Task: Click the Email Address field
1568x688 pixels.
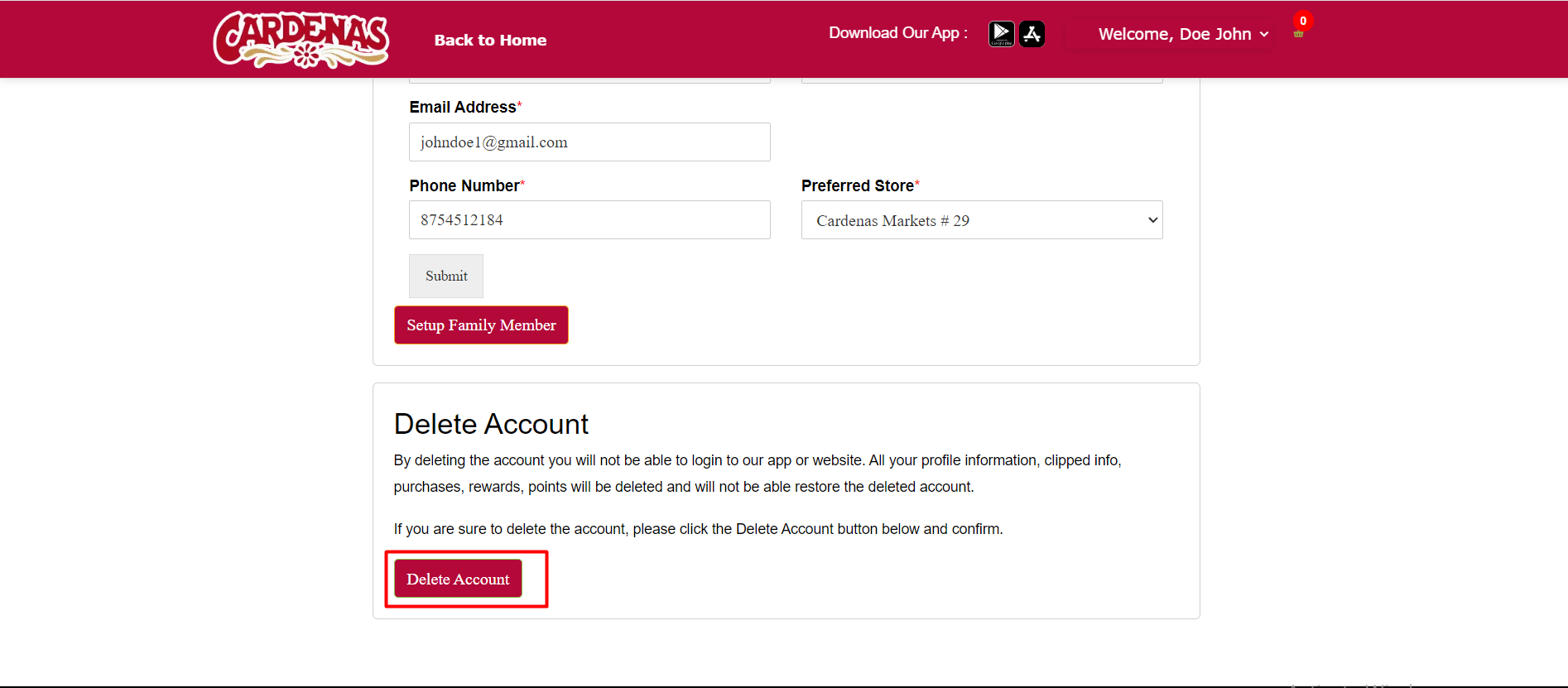Action: [x=589, y=142]
